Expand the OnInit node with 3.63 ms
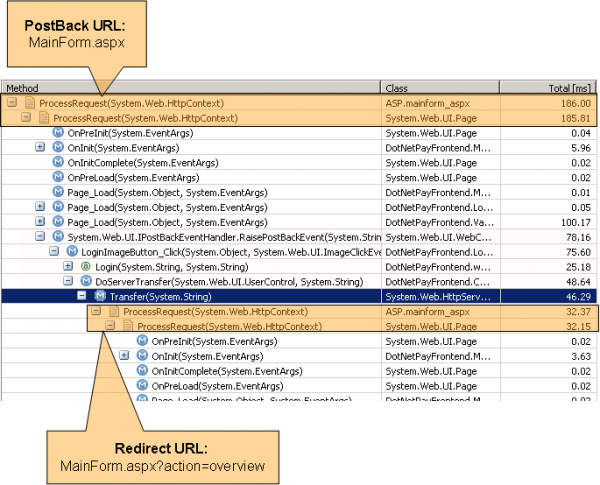The width and height of the screenshot is (600, 485). point(124,355)
